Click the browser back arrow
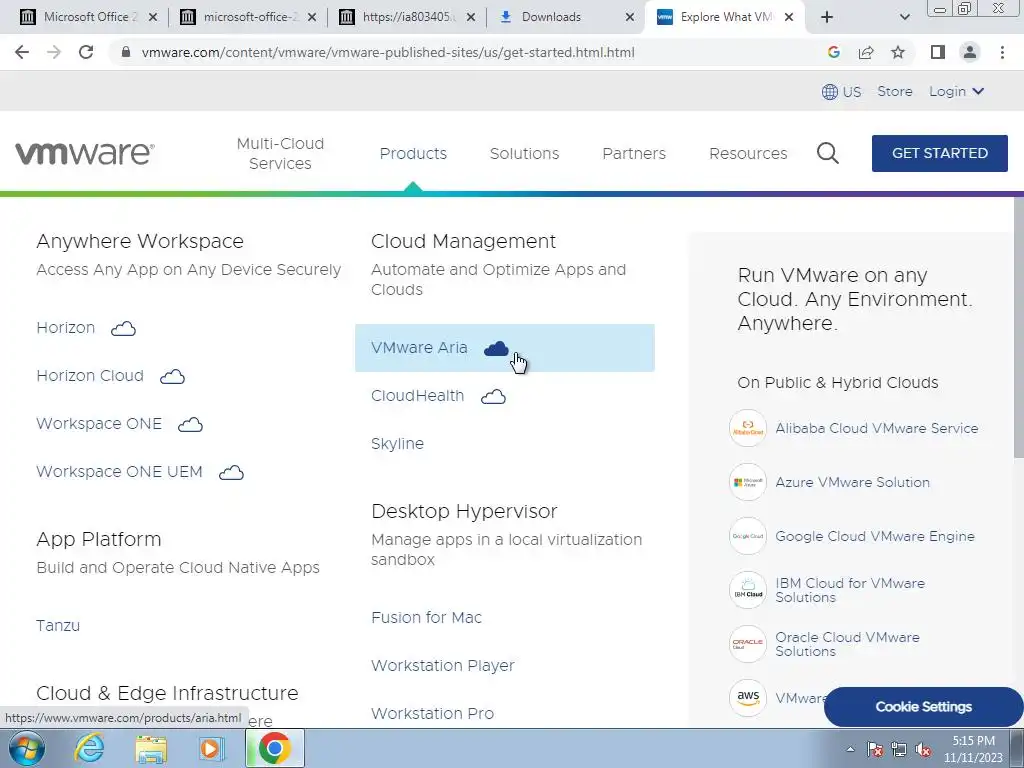Screen dimensions: 1024x768 point(22,52)
